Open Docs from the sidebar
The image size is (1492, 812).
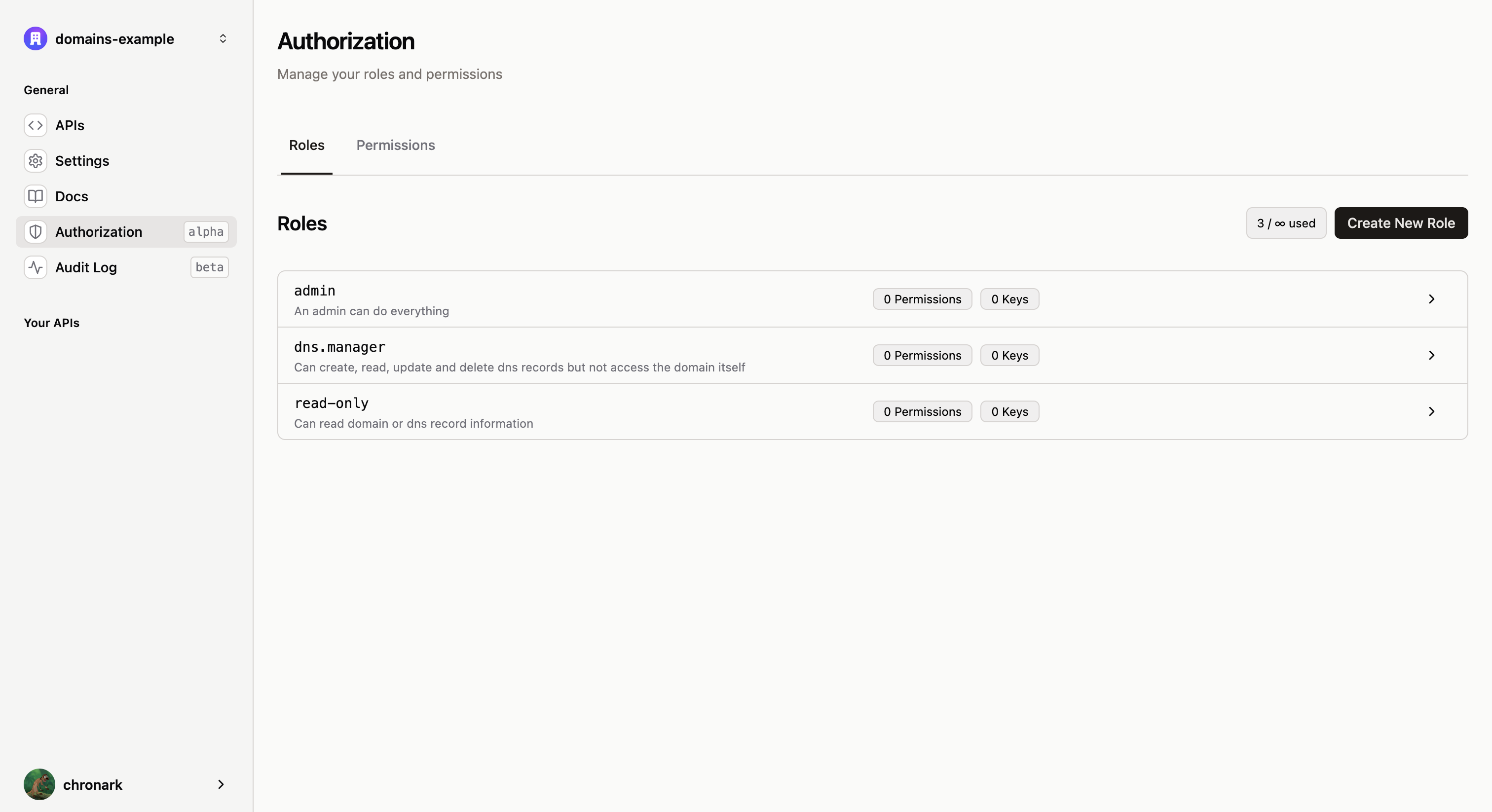(126, 196)
